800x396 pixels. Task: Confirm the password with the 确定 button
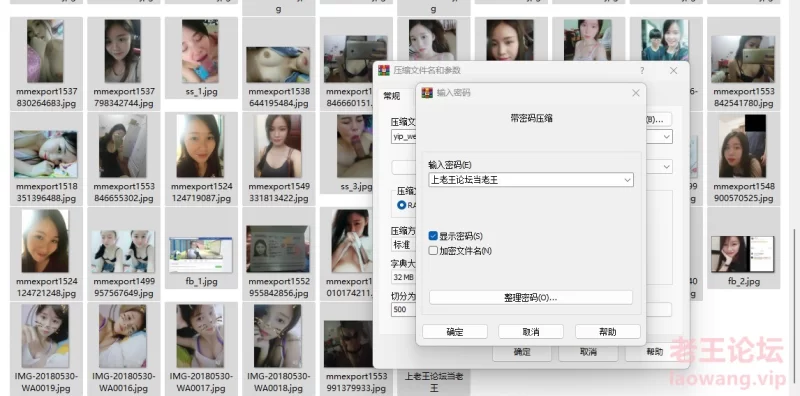coord(455,332)
